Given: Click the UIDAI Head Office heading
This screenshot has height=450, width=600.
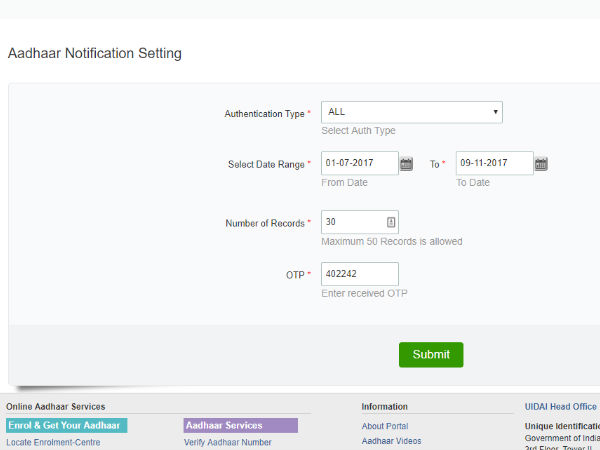Looking at the screenshot, I should (561, 406).
